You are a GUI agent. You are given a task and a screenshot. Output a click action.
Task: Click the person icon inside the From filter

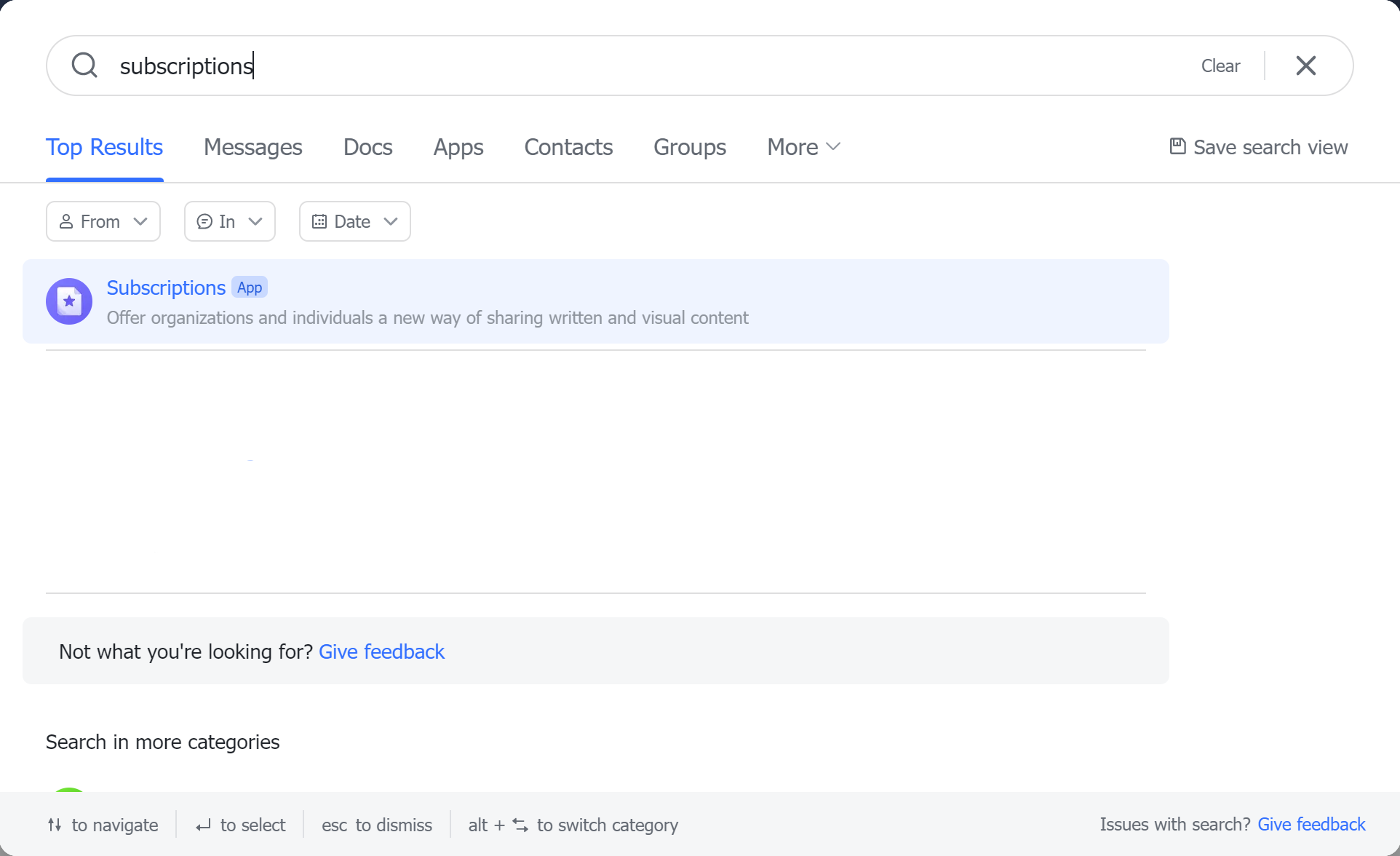pyautogui.click(x=68, y=221)
